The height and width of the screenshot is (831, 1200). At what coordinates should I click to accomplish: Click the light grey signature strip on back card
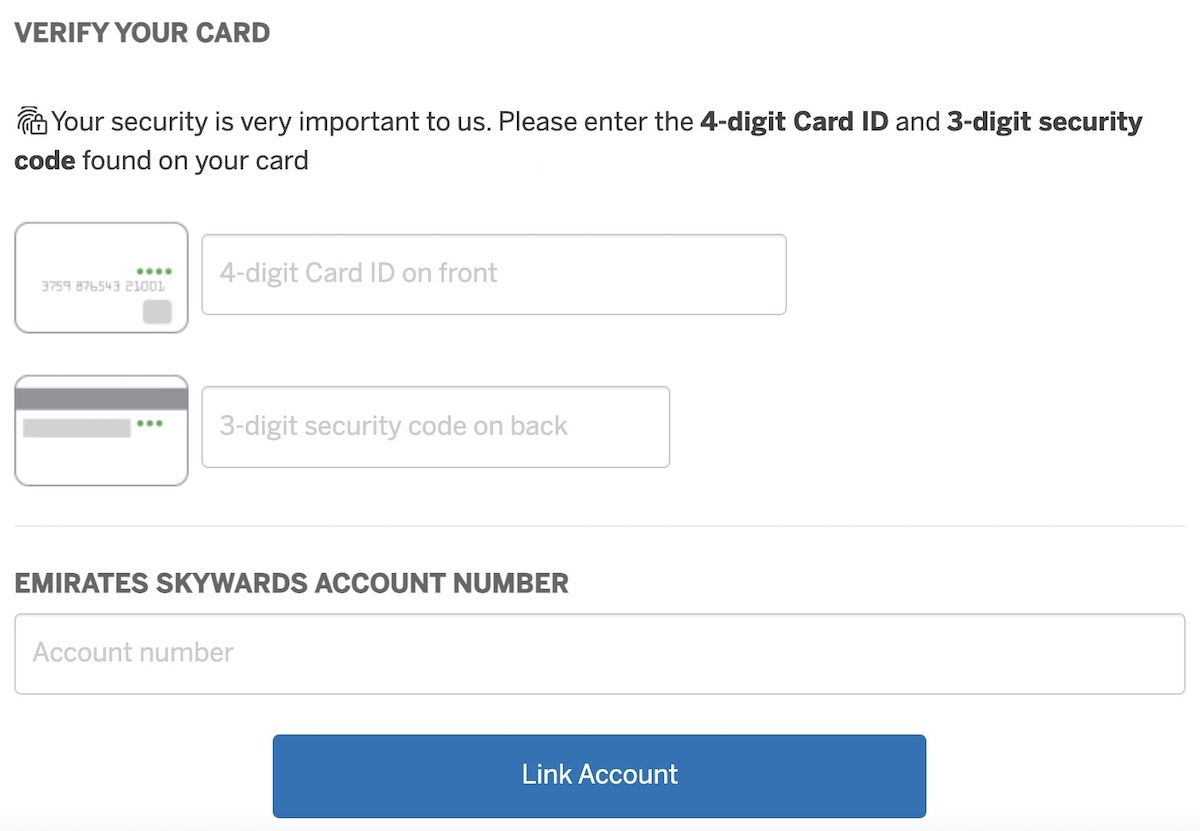pyautogui.click(x=77, y=428)
